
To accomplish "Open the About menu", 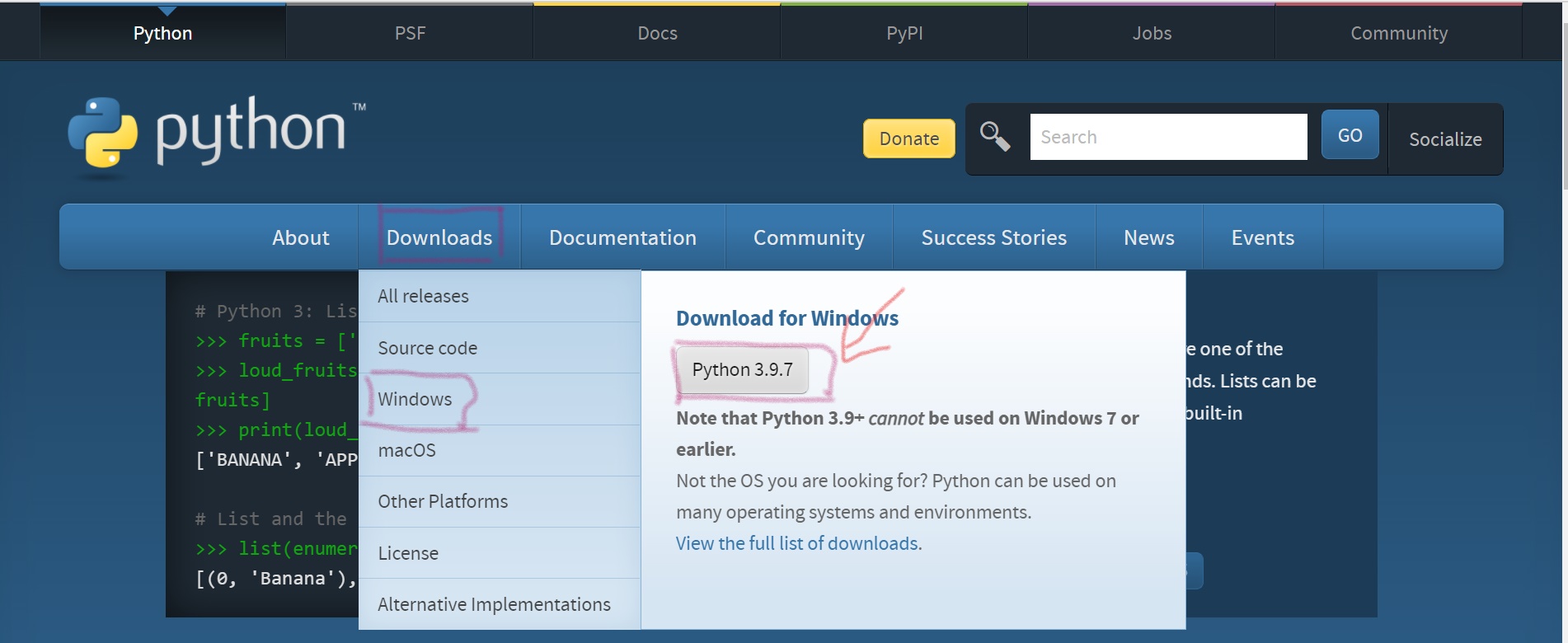I will coord(301,237).
